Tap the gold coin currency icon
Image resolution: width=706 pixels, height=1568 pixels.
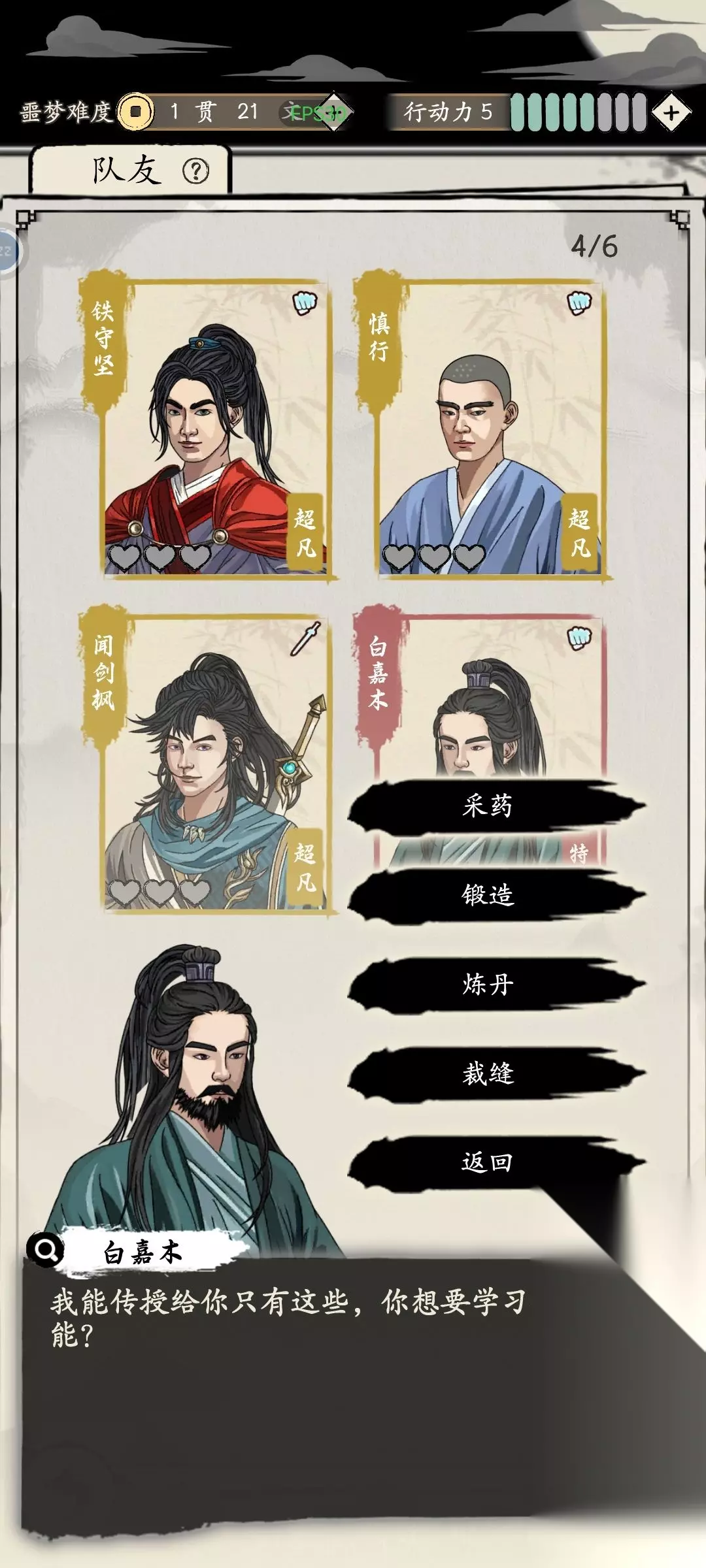135,112
